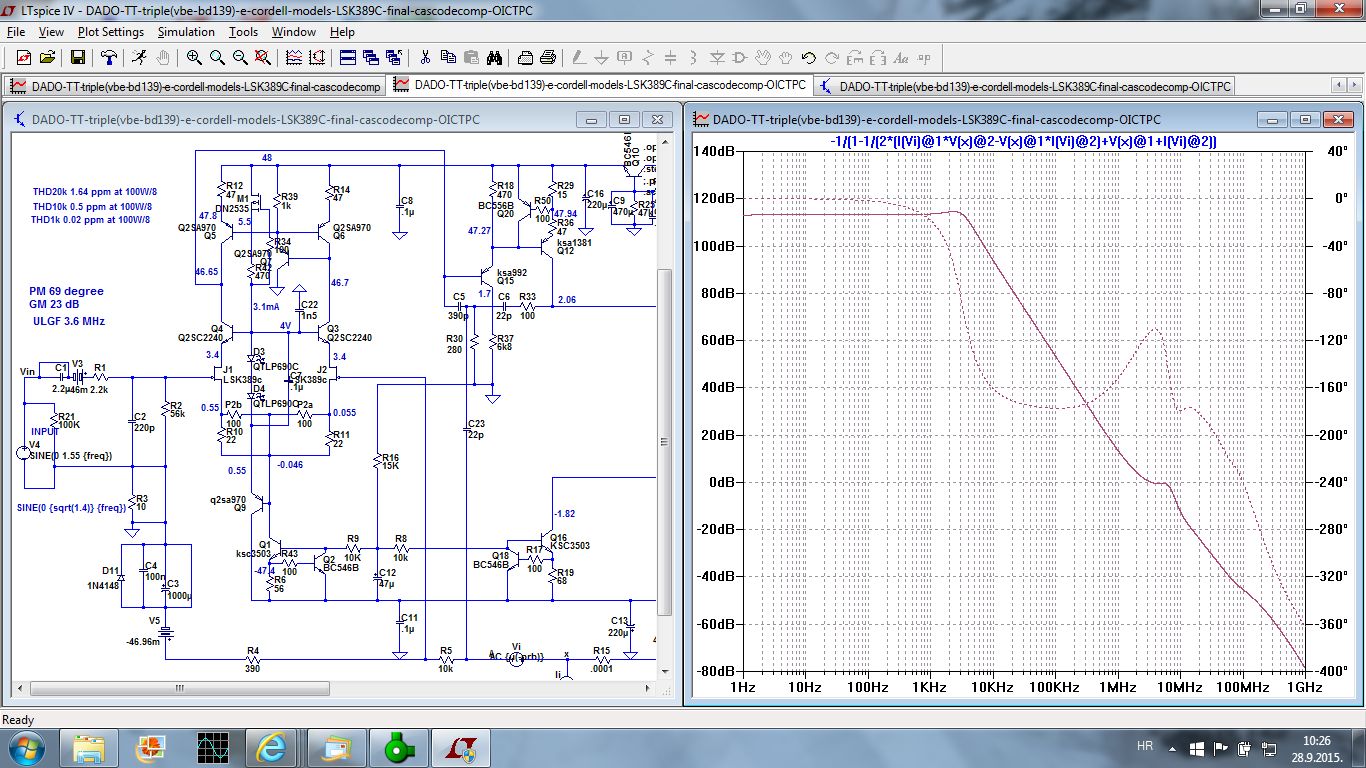This screenshot has height=768, width=1366.
Task: Open the Tools menu
Action: tap(243, 32)
